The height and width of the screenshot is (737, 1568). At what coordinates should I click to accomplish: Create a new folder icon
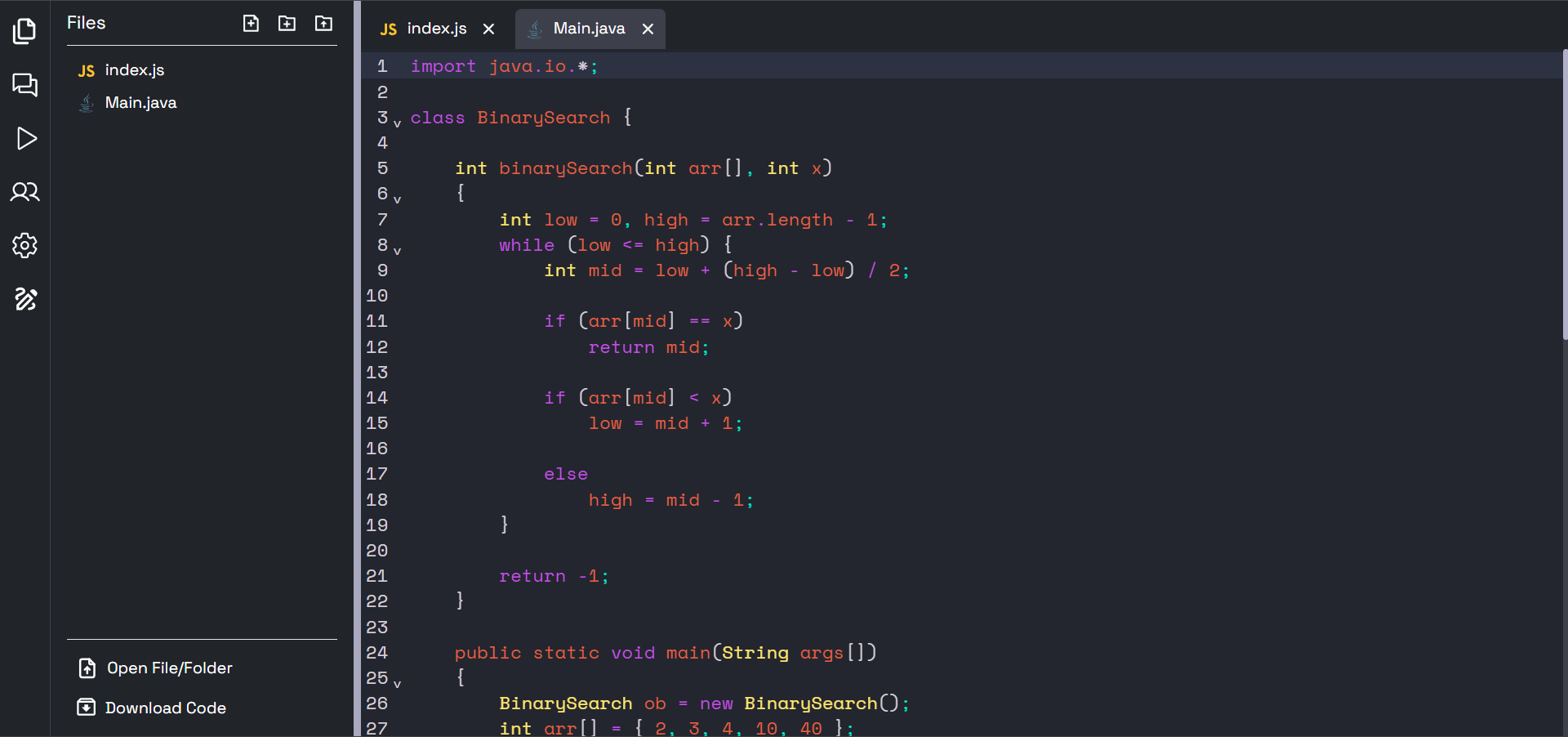[x=287, y=23]
